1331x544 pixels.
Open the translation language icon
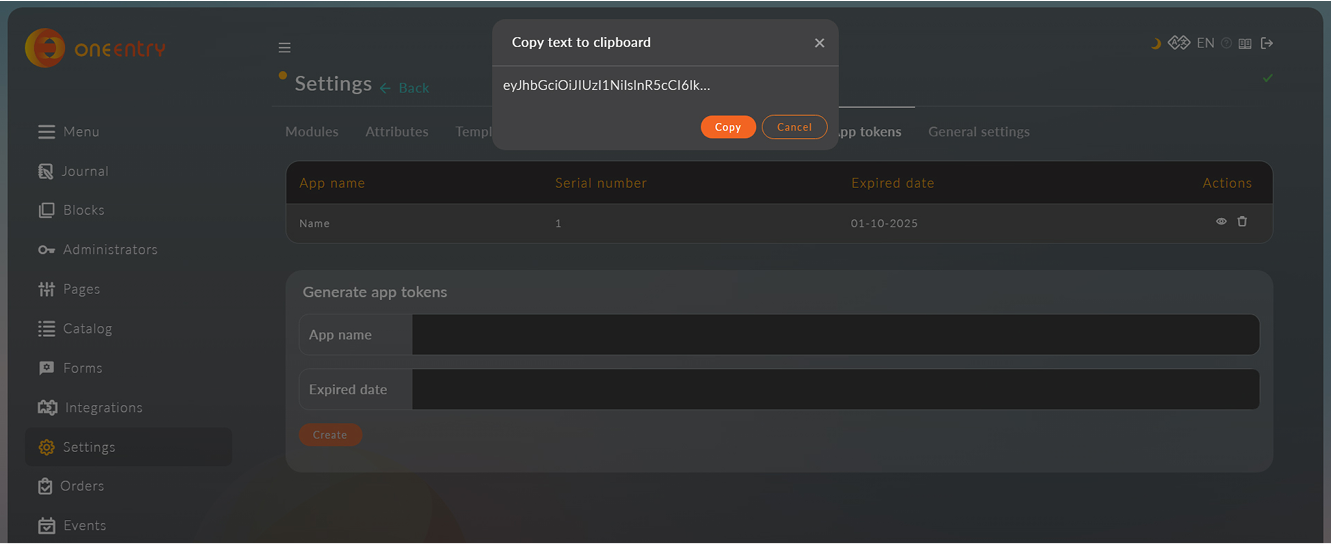click(x=1179, y=43)
